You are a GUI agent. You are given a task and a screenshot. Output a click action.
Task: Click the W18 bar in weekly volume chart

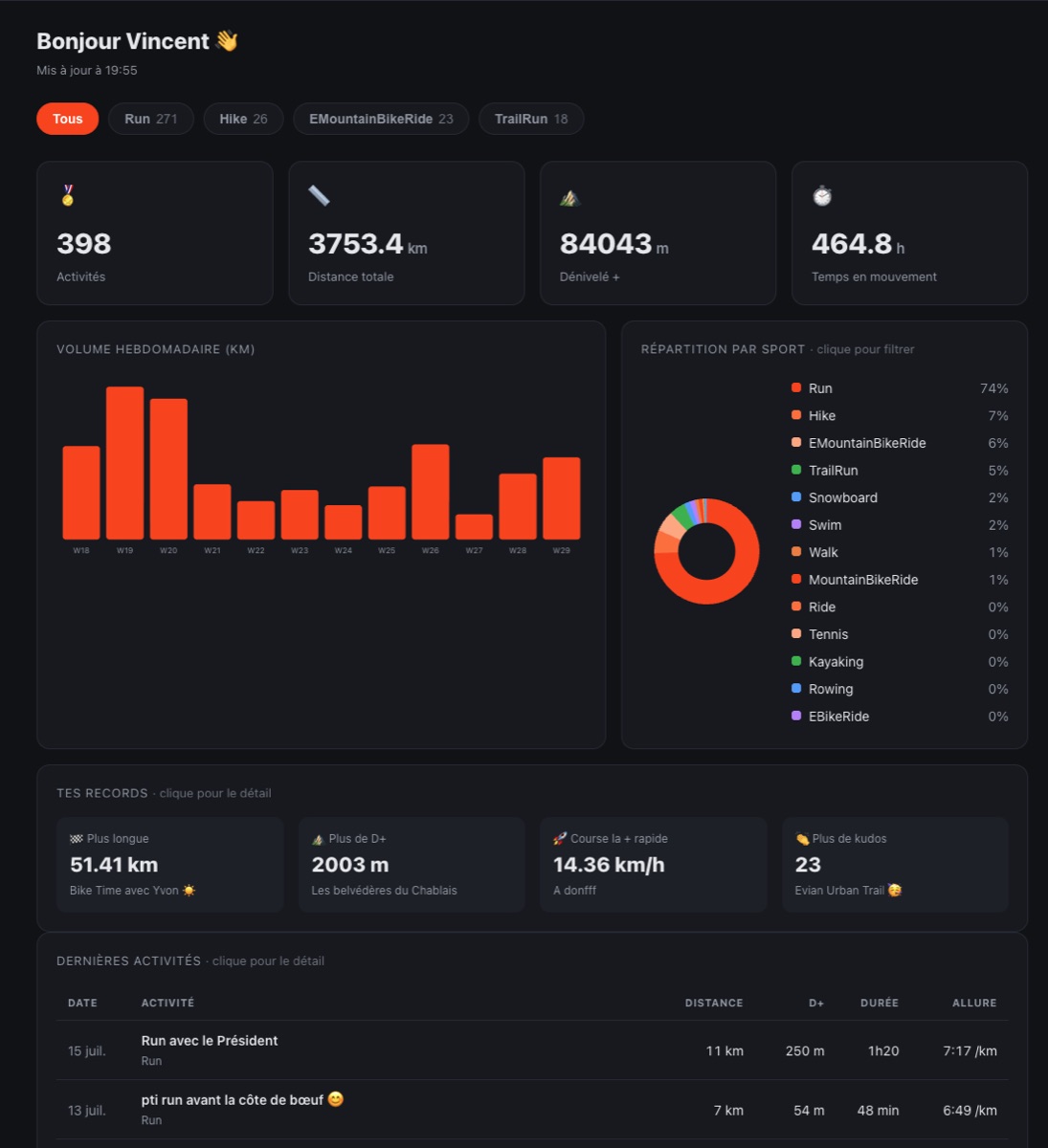pos(81,493)
